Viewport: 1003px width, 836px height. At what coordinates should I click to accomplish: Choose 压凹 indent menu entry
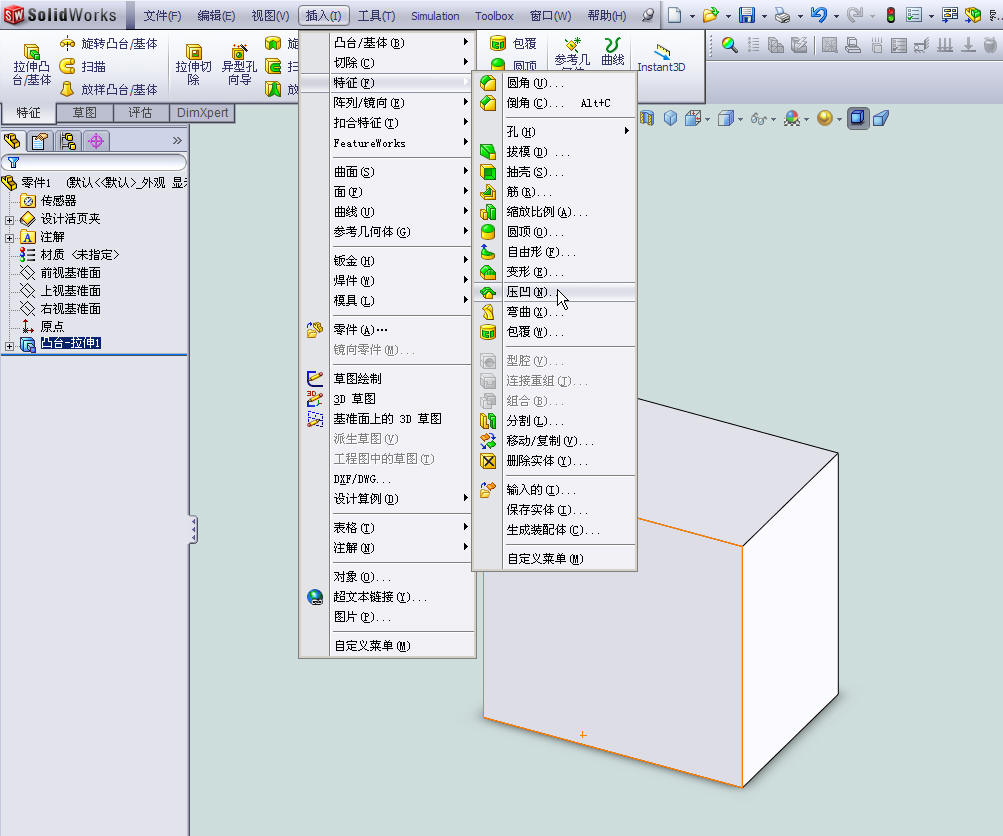[554, 292]
